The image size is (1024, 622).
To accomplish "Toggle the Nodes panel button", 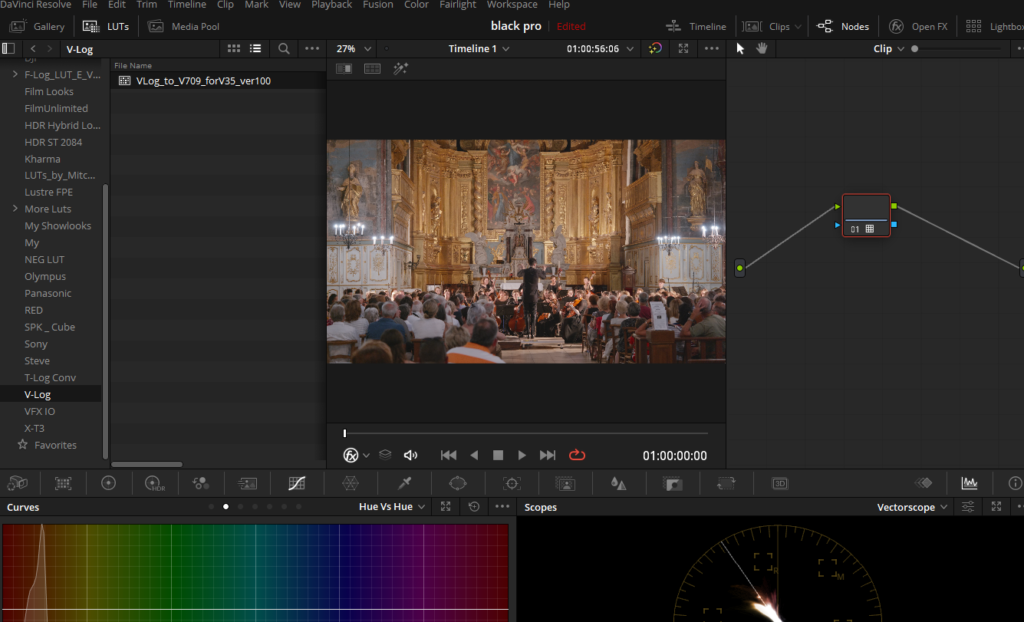I will 843,26.
